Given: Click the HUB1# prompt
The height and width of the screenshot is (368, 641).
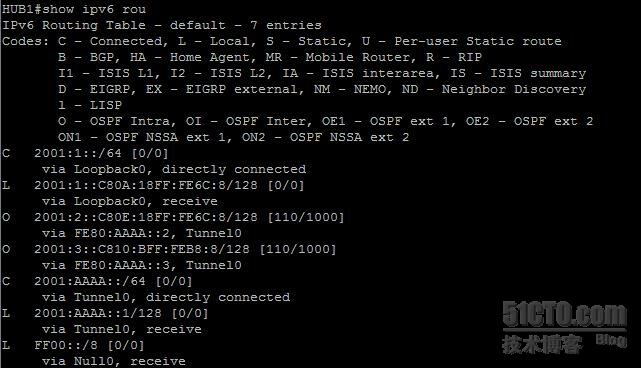Looking at the screenshot, I should [x=22, y=9].
